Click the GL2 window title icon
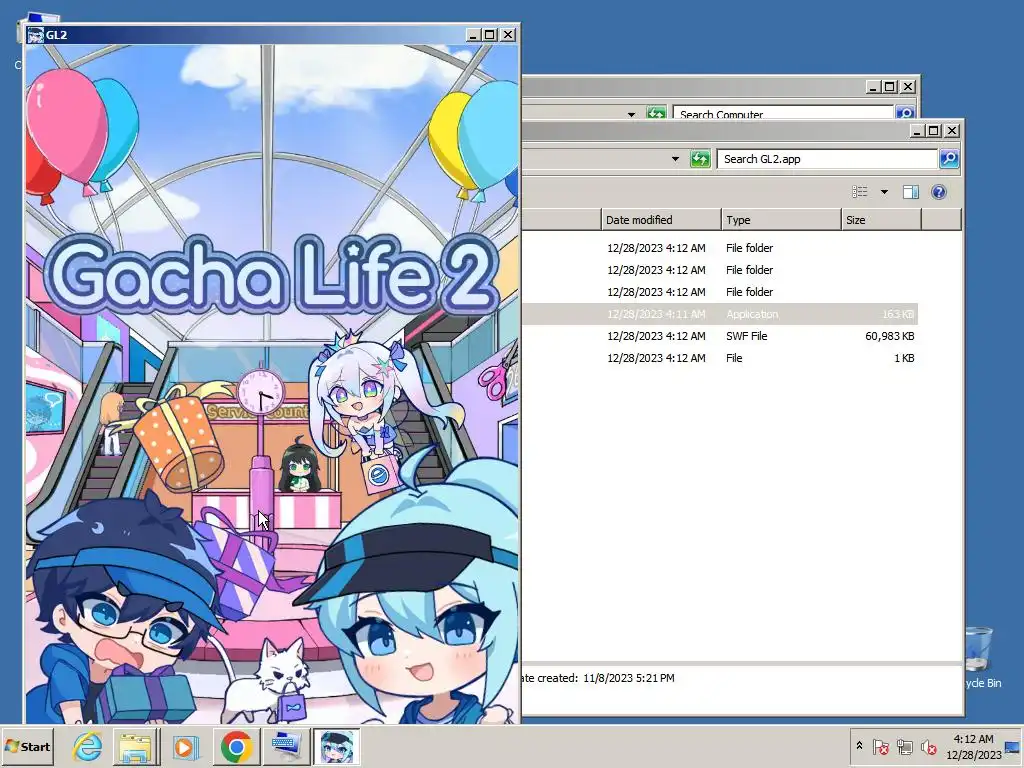The height and width of the screenshot is (768, 1024). (35, 35)
